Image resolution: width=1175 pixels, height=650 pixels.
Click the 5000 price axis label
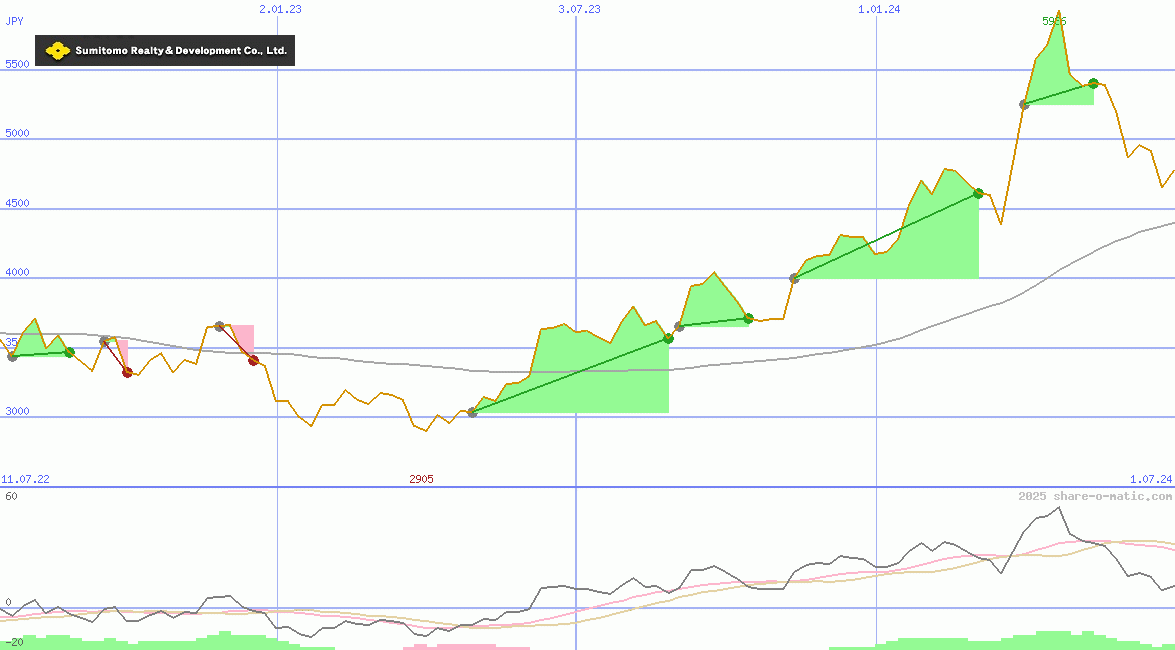(17, 133)
